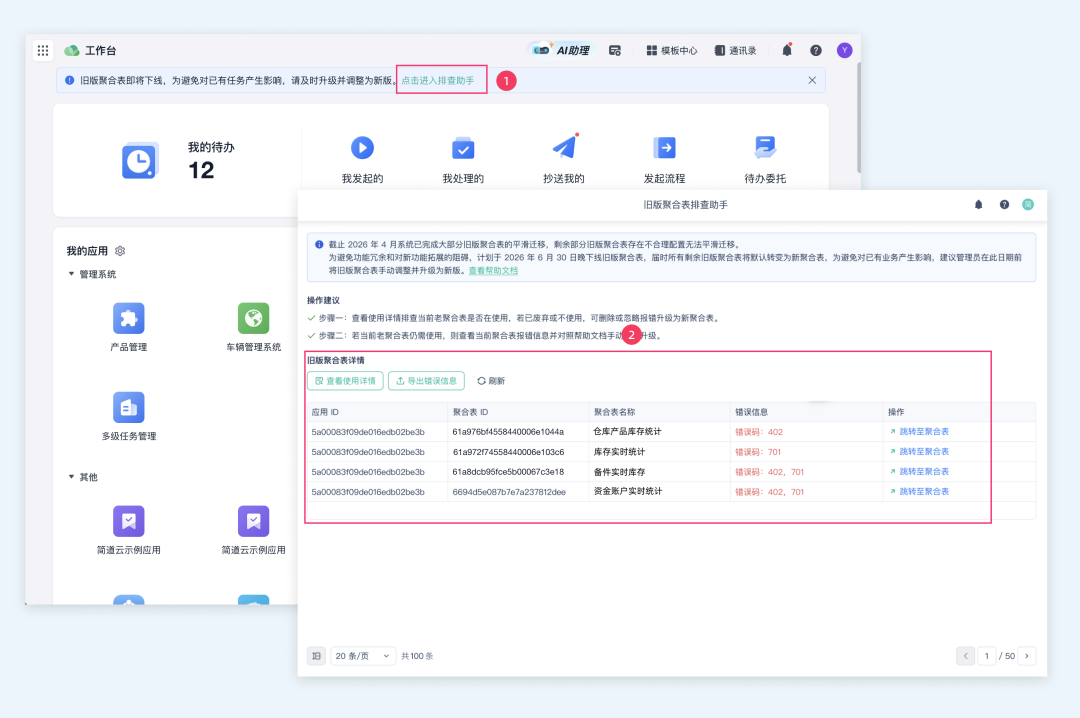Click 错误码: 701 in 库存实时统计 row

tap(758, 452)
